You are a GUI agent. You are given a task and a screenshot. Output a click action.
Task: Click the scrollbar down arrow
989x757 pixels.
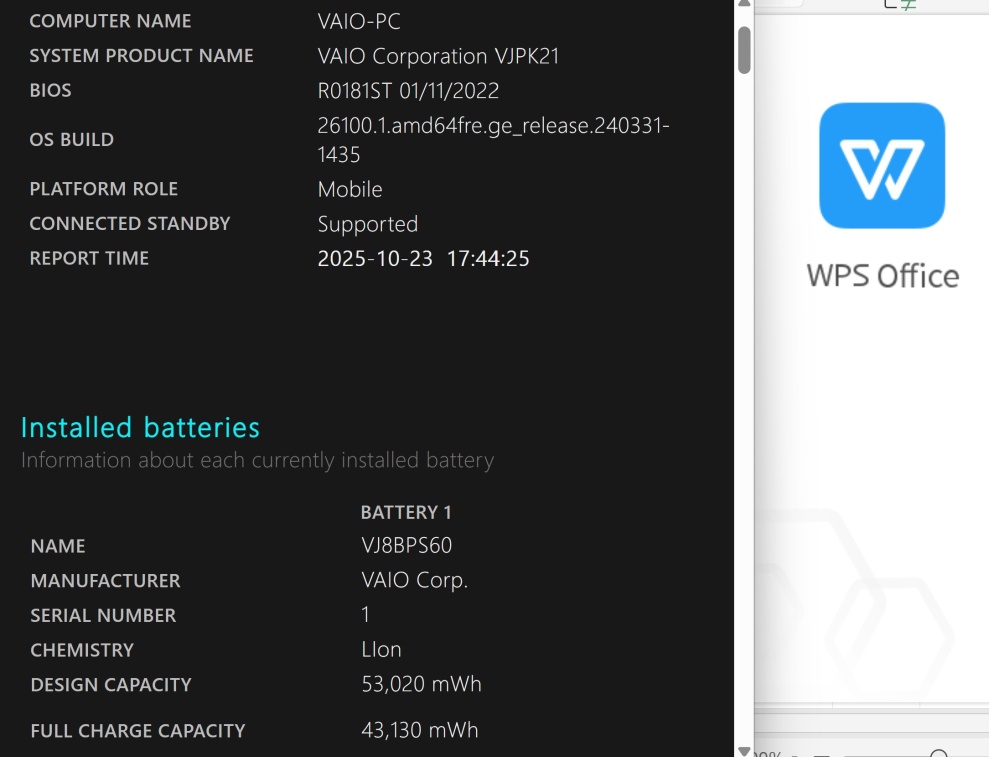744,750
